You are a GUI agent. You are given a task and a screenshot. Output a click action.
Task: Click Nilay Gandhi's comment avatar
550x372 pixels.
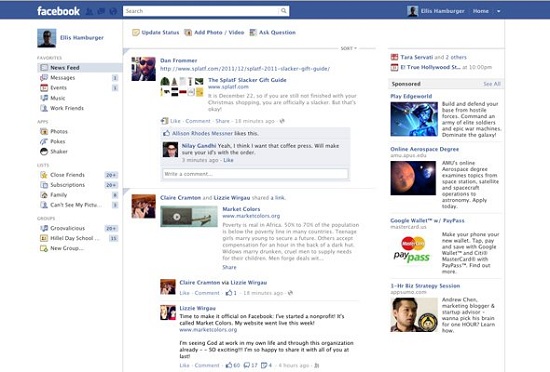pos(170,150)
